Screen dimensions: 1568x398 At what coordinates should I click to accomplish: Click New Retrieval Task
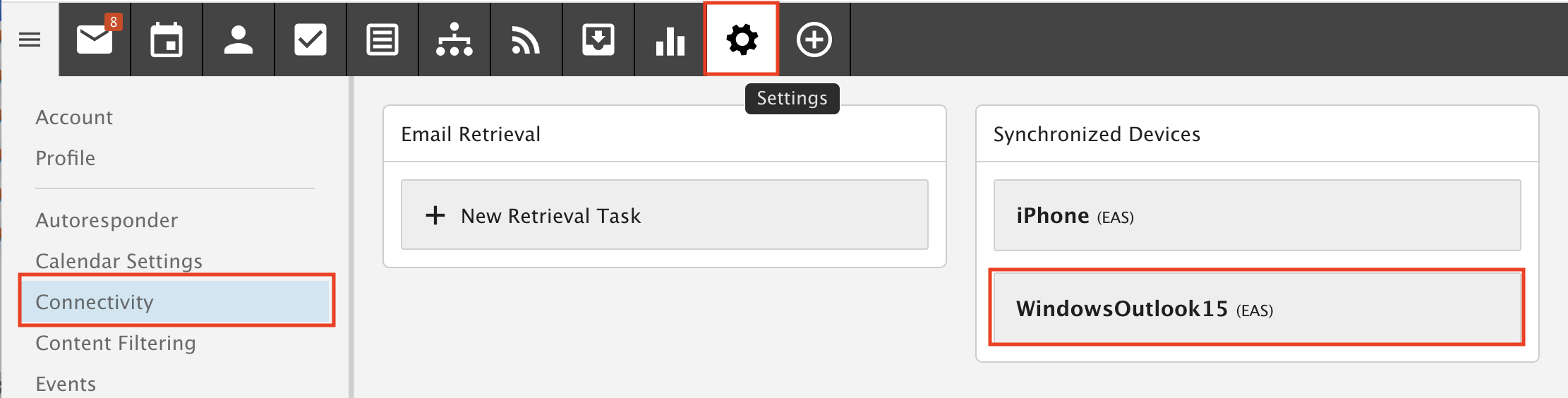[x=665, y=215]
